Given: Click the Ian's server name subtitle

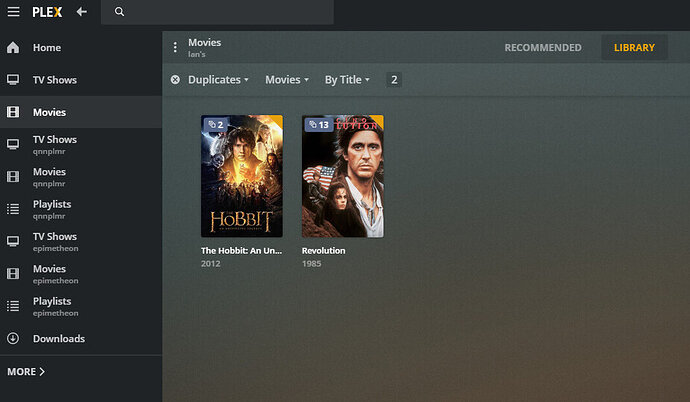Looking at the screenshot, I should tap(197, 54).
